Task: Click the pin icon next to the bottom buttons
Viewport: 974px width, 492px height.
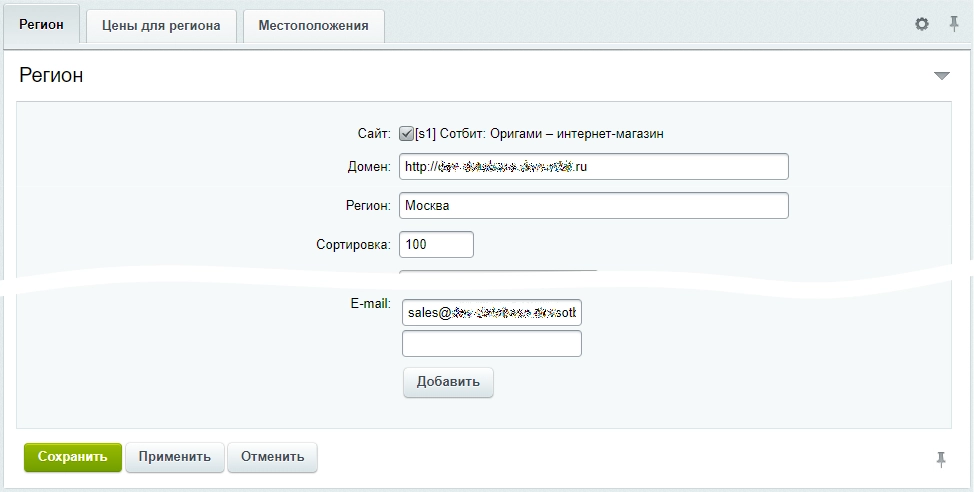Action: pyautogui.click(x=941, y=460)
